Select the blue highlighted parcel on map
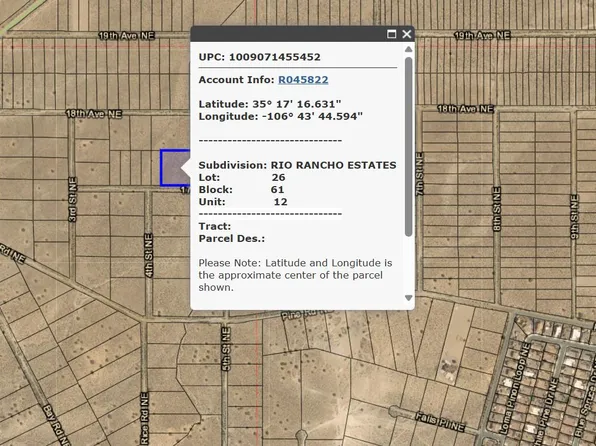 tap(174, 168)
